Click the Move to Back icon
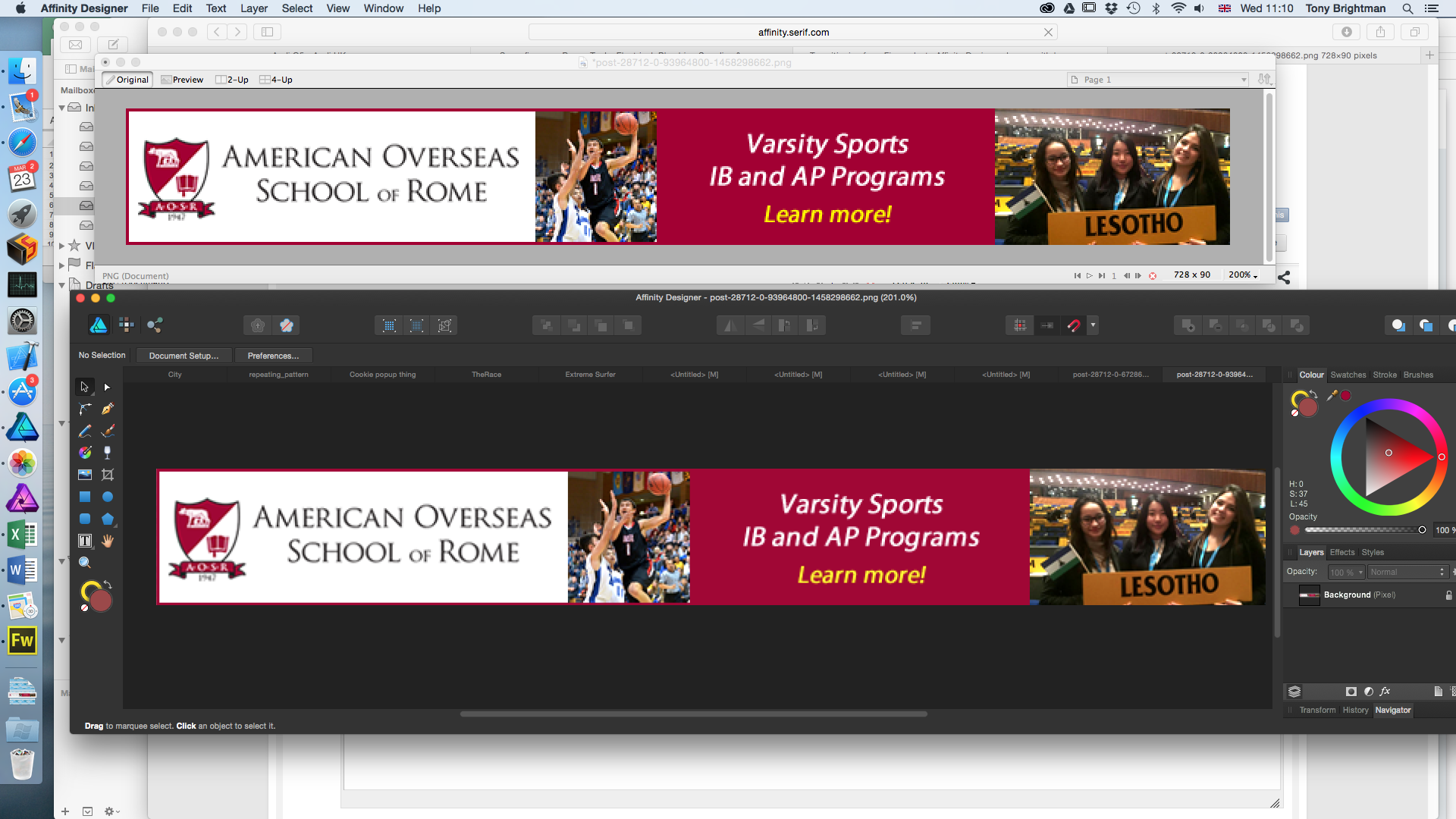The image size is (1456, 819). coord(546,325)
